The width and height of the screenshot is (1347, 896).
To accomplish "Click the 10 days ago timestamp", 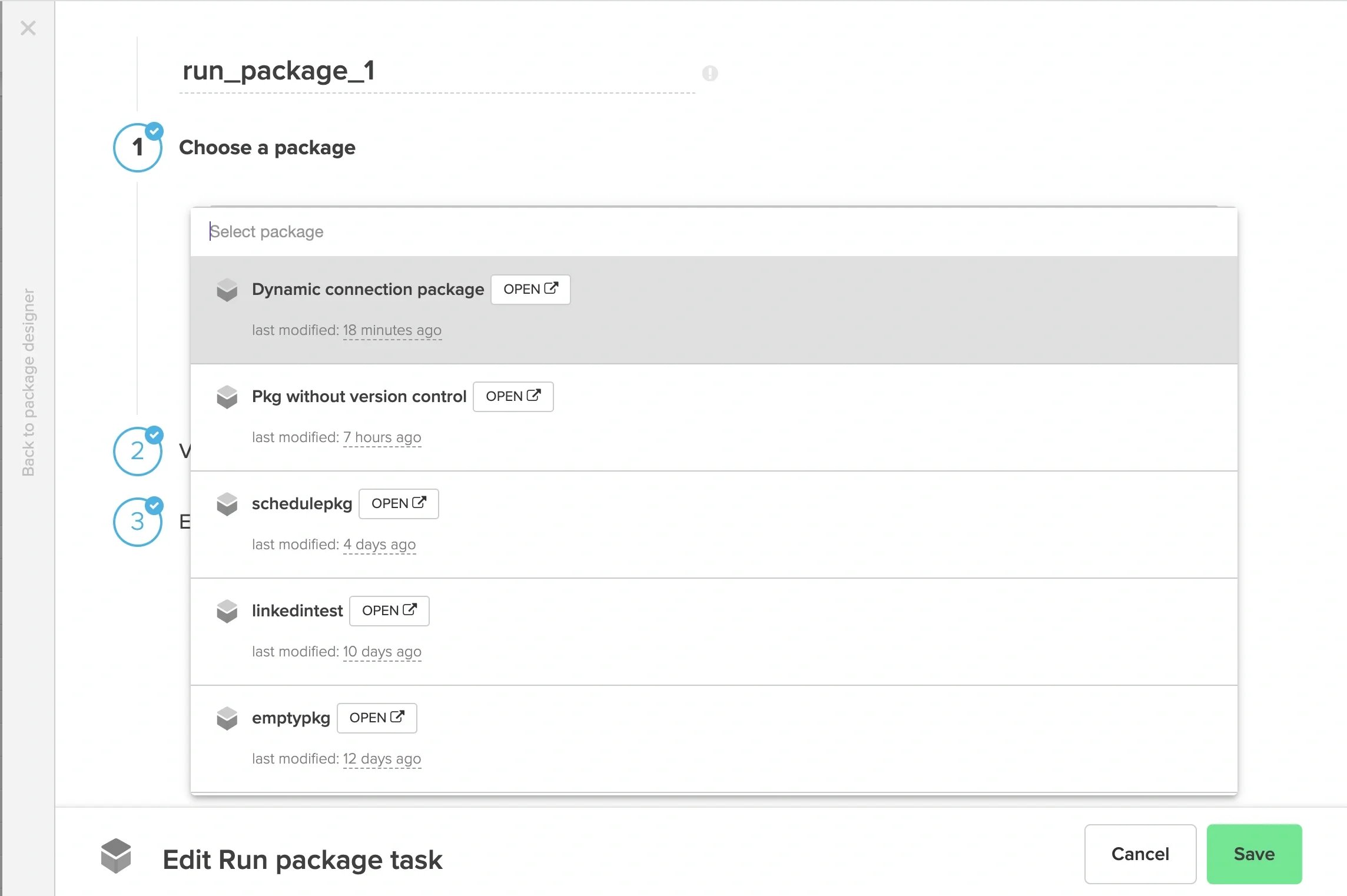I will [x=382, y=652].
